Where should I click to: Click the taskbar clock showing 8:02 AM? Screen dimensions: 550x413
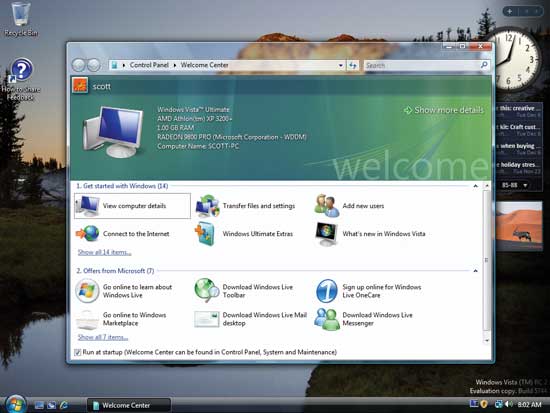click(x=529, y=405)
